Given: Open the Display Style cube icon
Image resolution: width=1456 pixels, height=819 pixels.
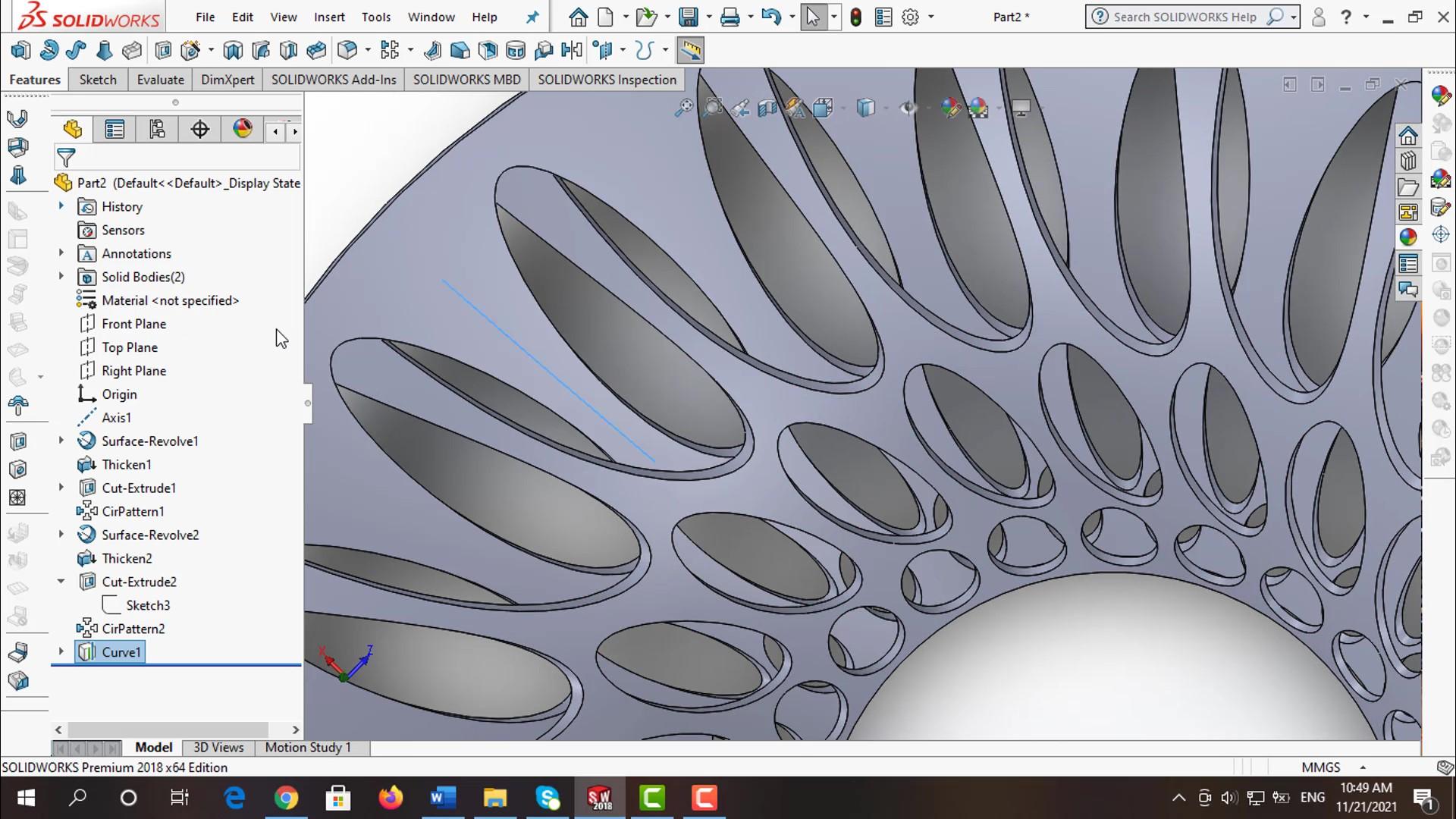Looking at the screenshot, I should 865,108.
